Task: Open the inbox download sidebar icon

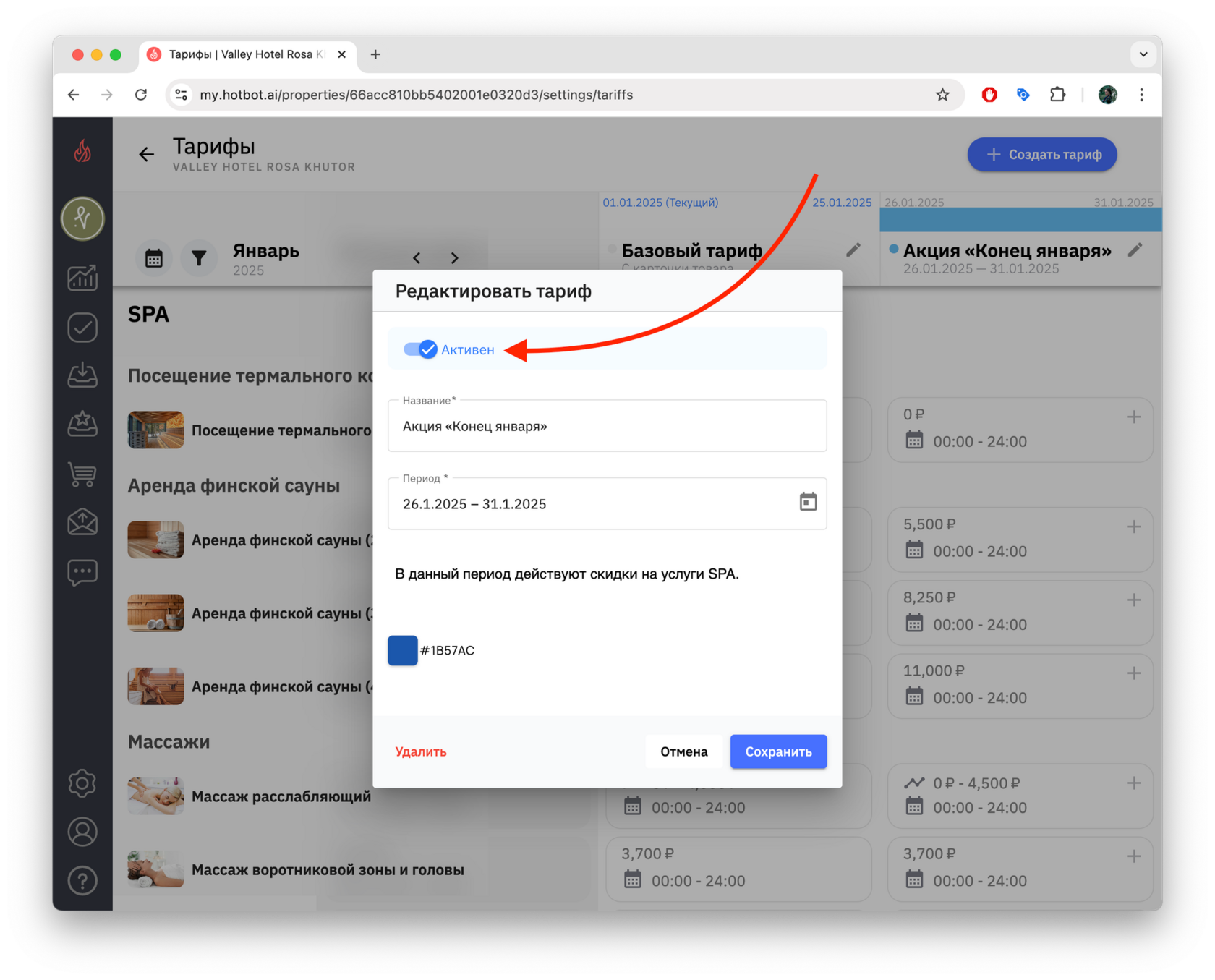Action: [x=82, y=375]
